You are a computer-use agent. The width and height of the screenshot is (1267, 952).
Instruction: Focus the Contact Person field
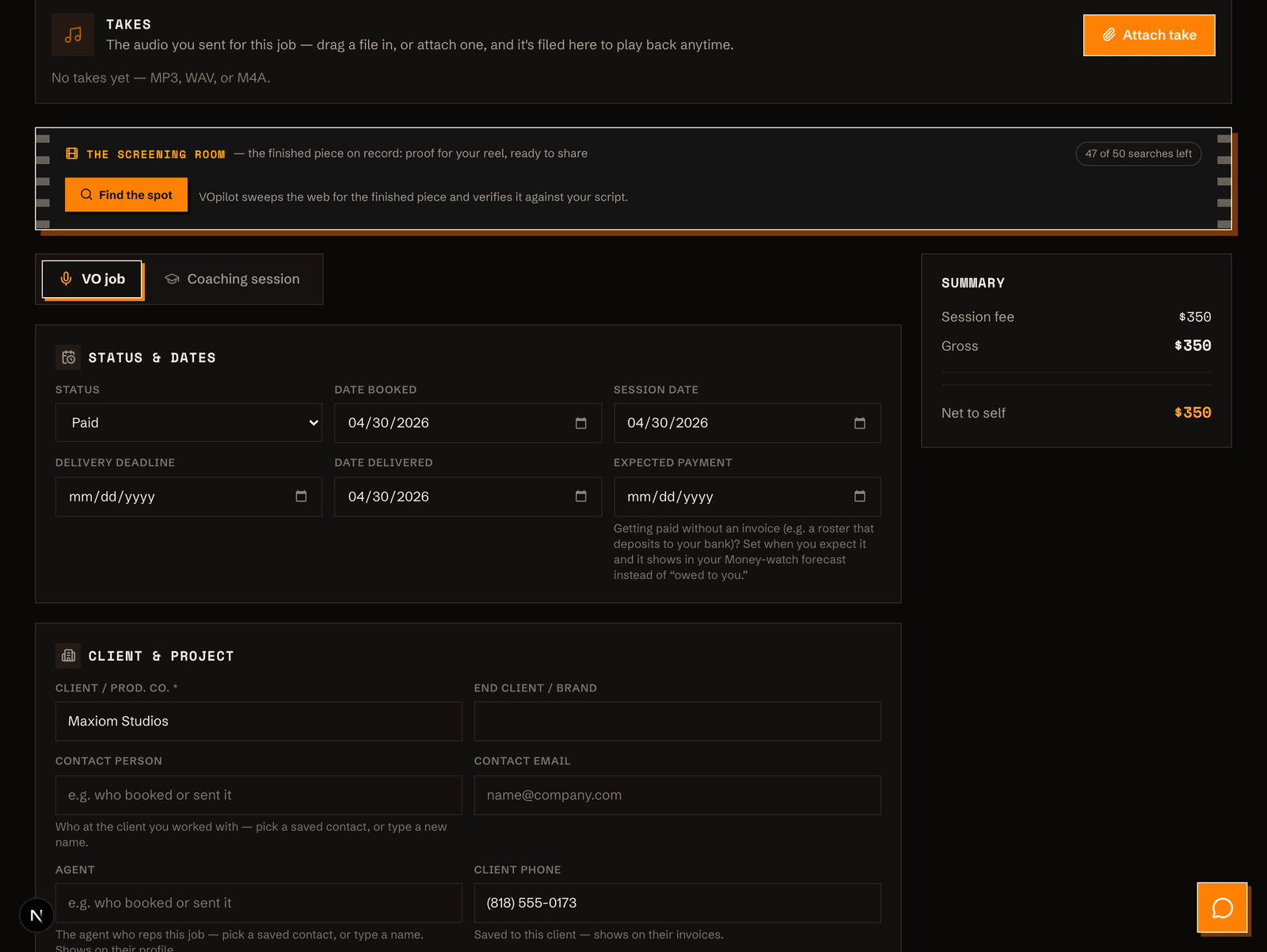258,795
